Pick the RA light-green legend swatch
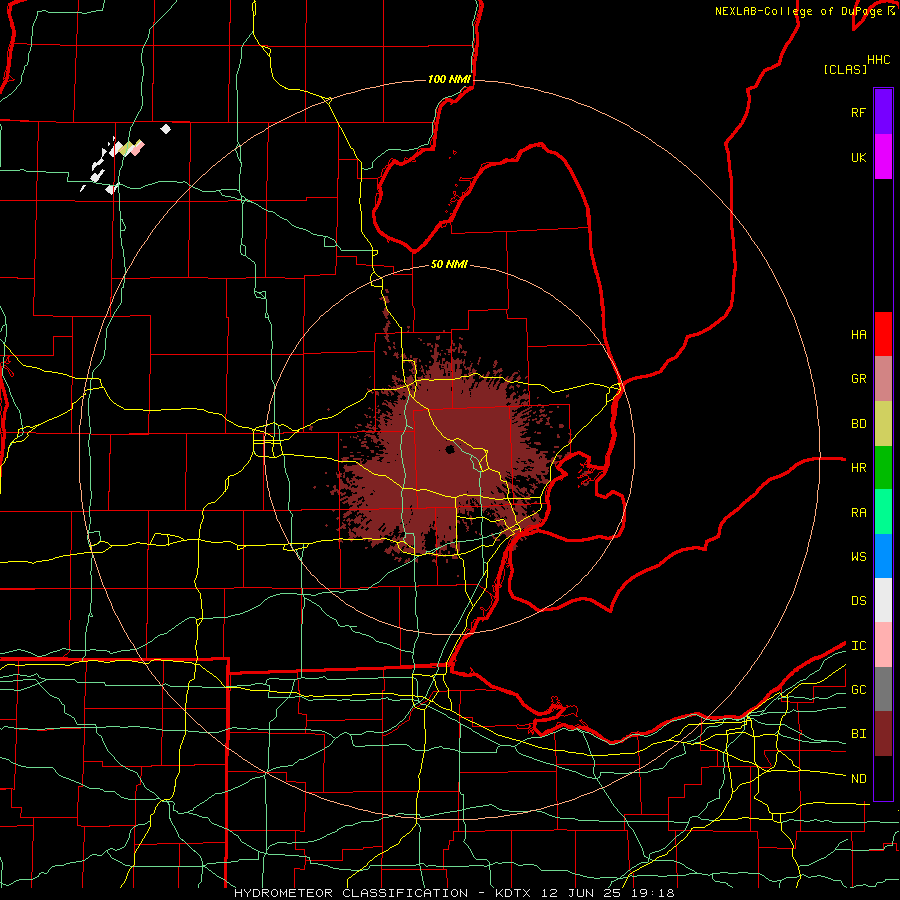 click(883, 512)
